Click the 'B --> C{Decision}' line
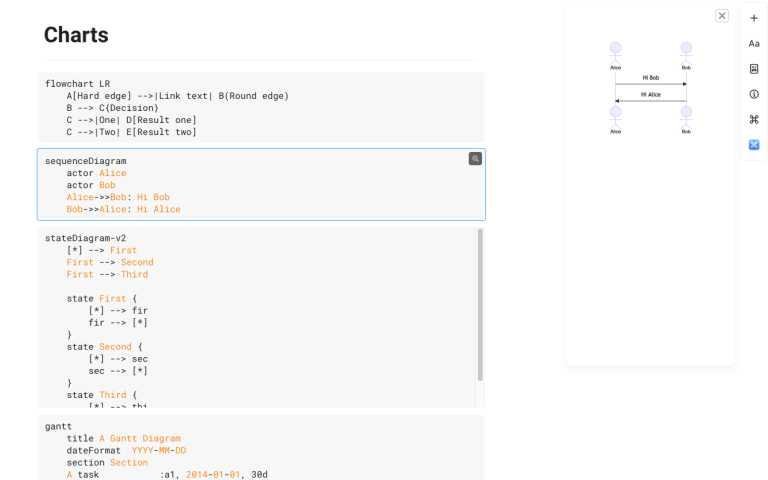 click(x=113, y=108)
